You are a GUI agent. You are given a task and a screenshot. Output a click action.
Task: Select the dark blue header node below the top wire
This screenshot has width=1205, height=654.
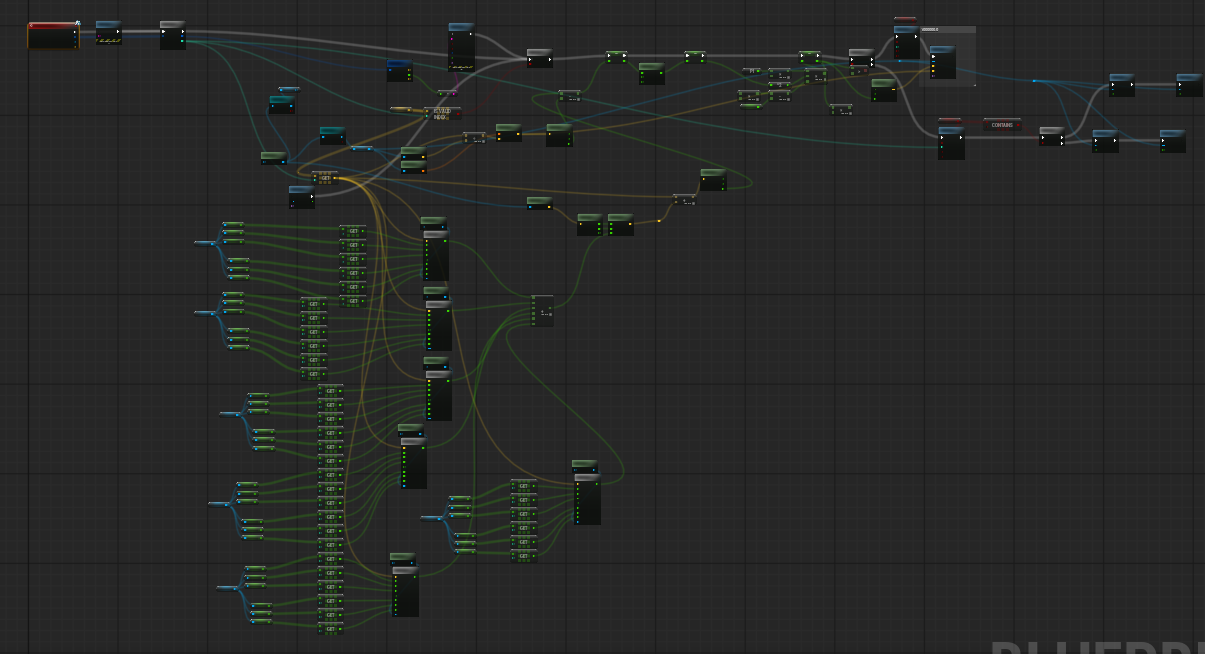(399, 70)
